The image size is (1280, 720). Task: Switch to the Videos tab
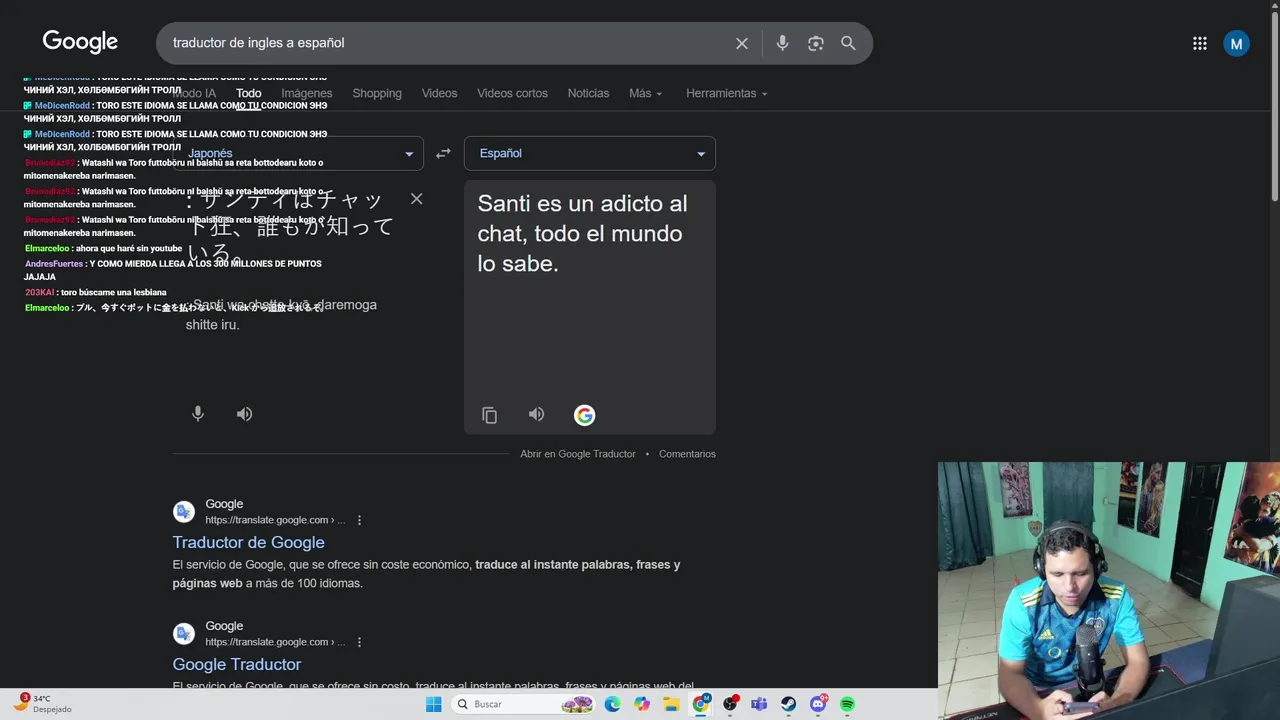[x=439, y=93]
